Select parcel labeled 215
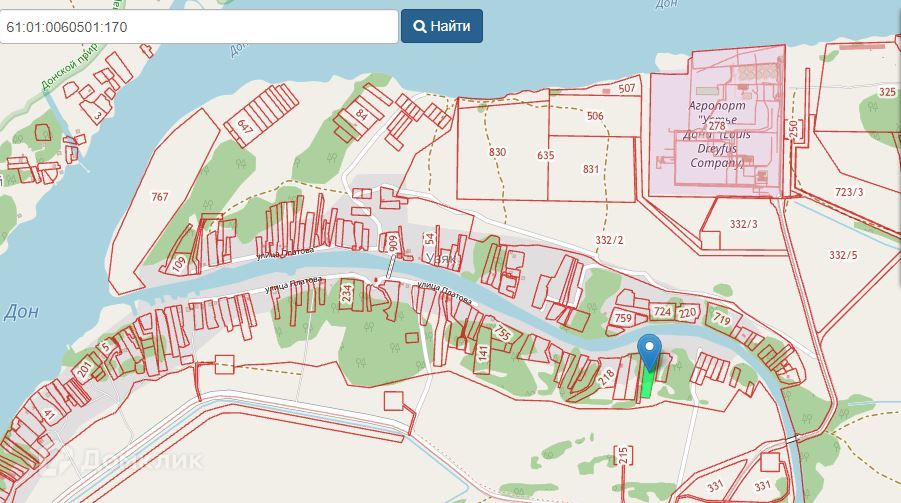Image resolution: width=901 pixels, height=503 pixels. click(x=622, y=456)
